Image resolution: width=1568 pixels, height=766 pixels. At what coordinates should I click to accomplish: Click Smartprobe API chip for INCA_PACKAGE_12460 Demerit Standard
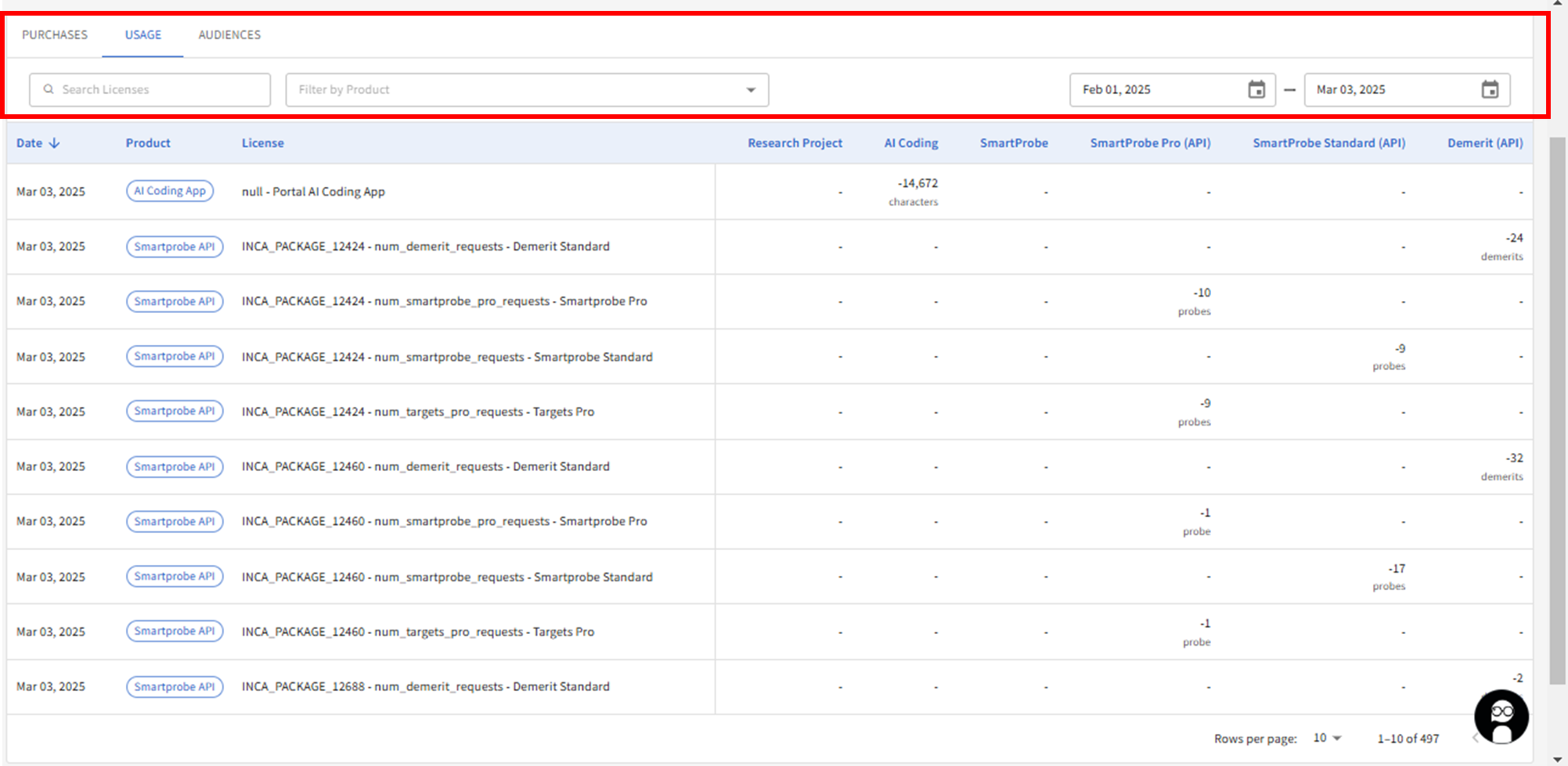click(x=175, y=466)
